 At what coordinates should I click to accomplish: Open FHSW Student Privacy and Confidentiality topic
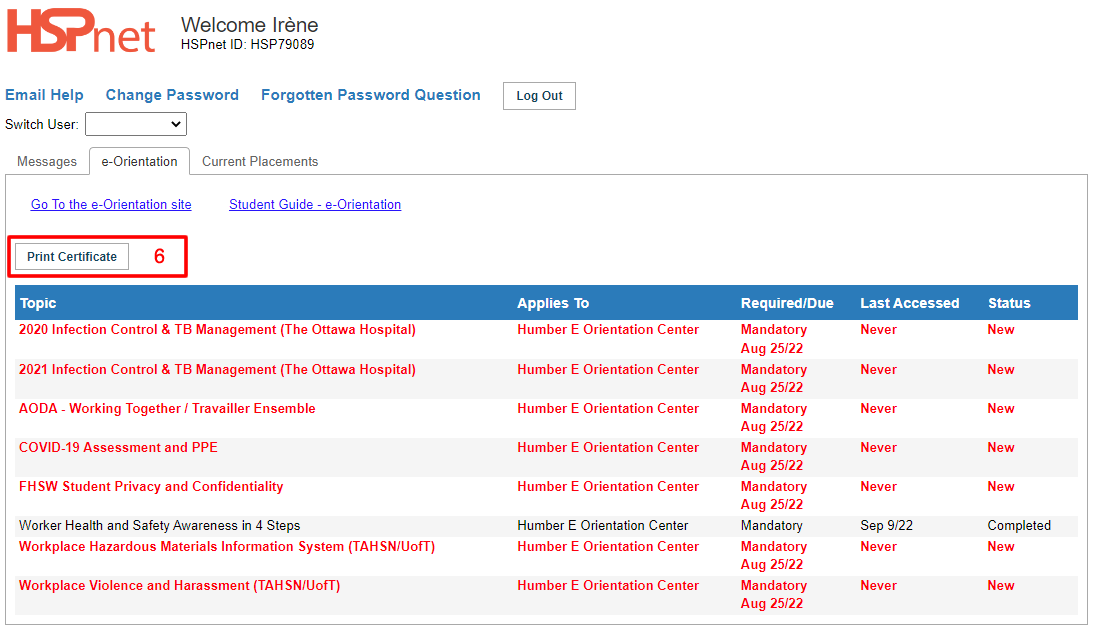pos(151,487)
